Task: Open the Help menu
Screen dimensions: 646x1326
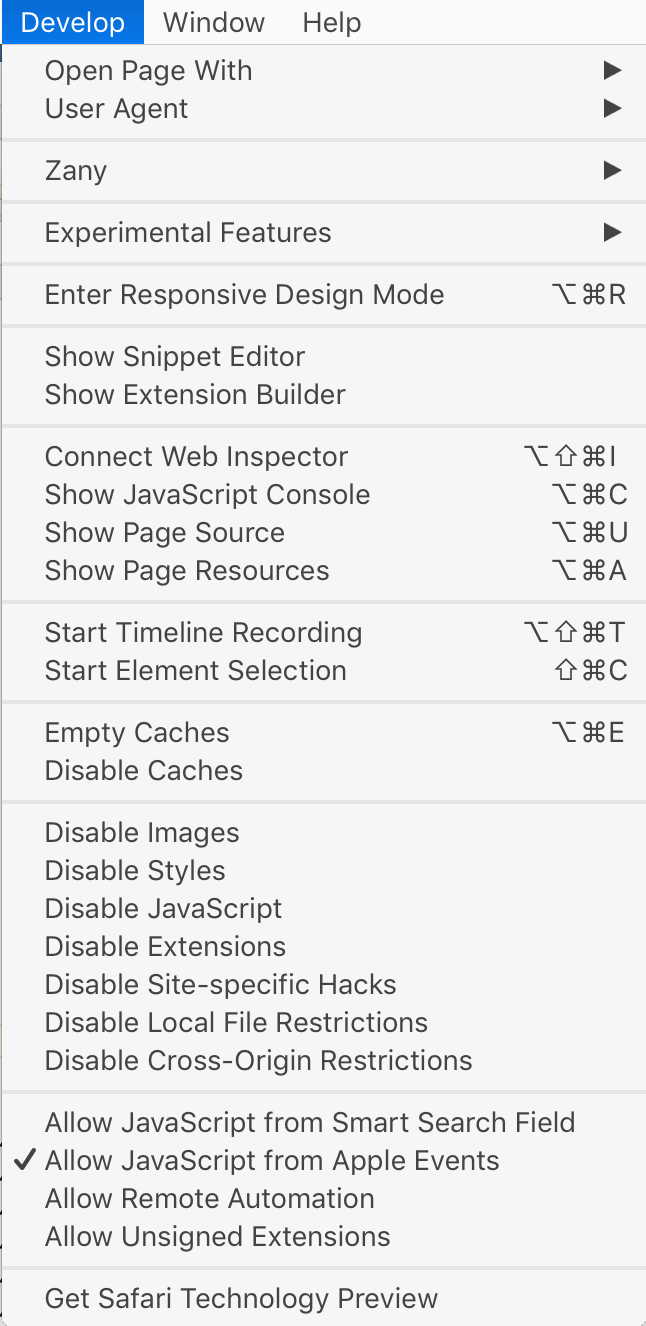Action: (331, 22)
